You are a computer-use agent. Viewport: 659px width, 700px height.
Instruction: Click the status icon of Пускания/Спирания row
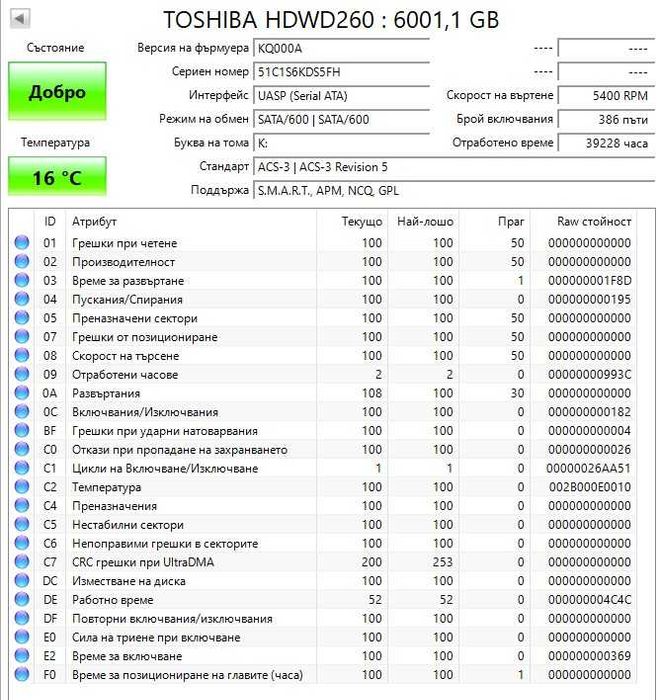[21, 299]
